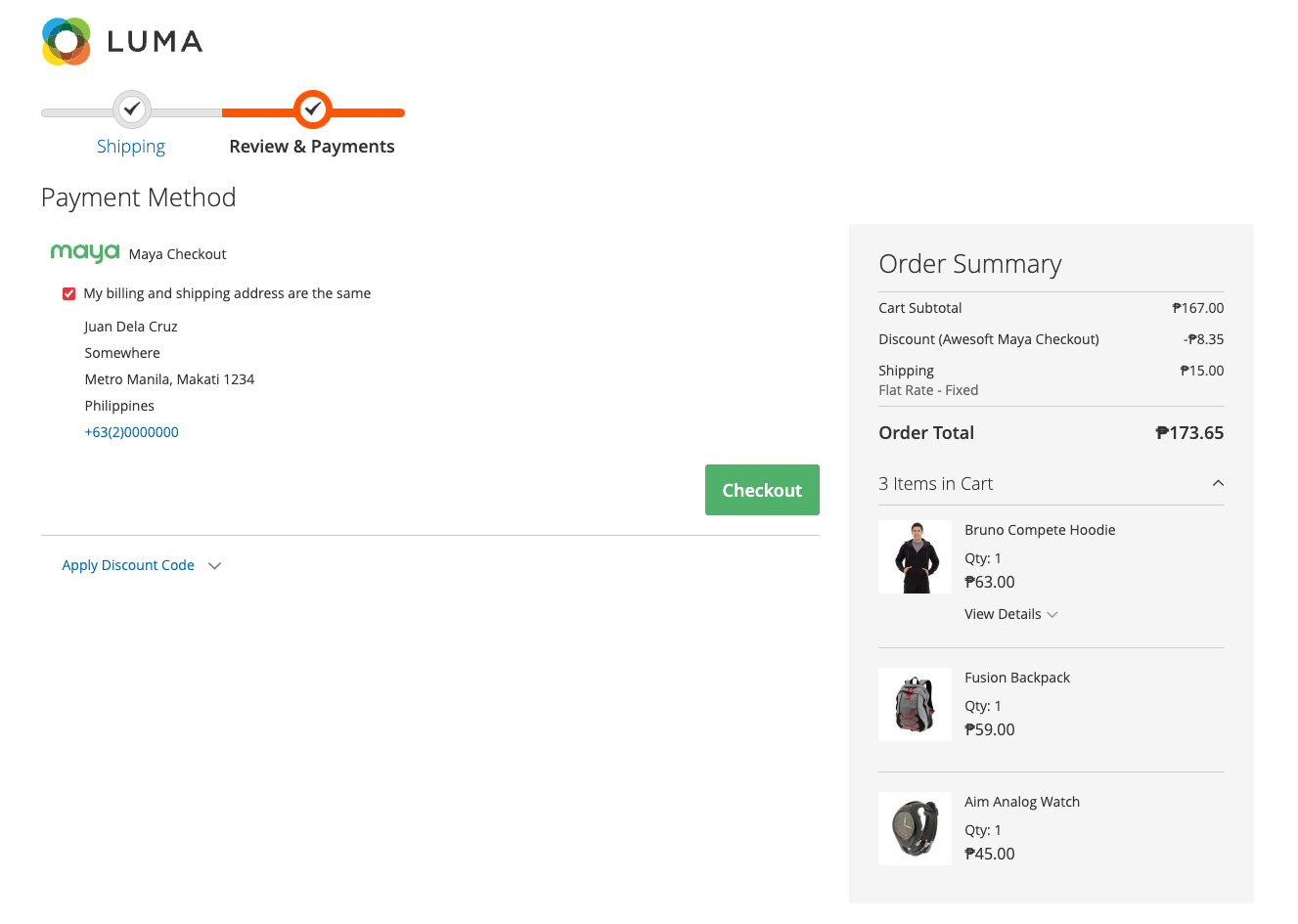Expand the Apply Discount Code section
1298x924 pixels.
tap(128, 565)
